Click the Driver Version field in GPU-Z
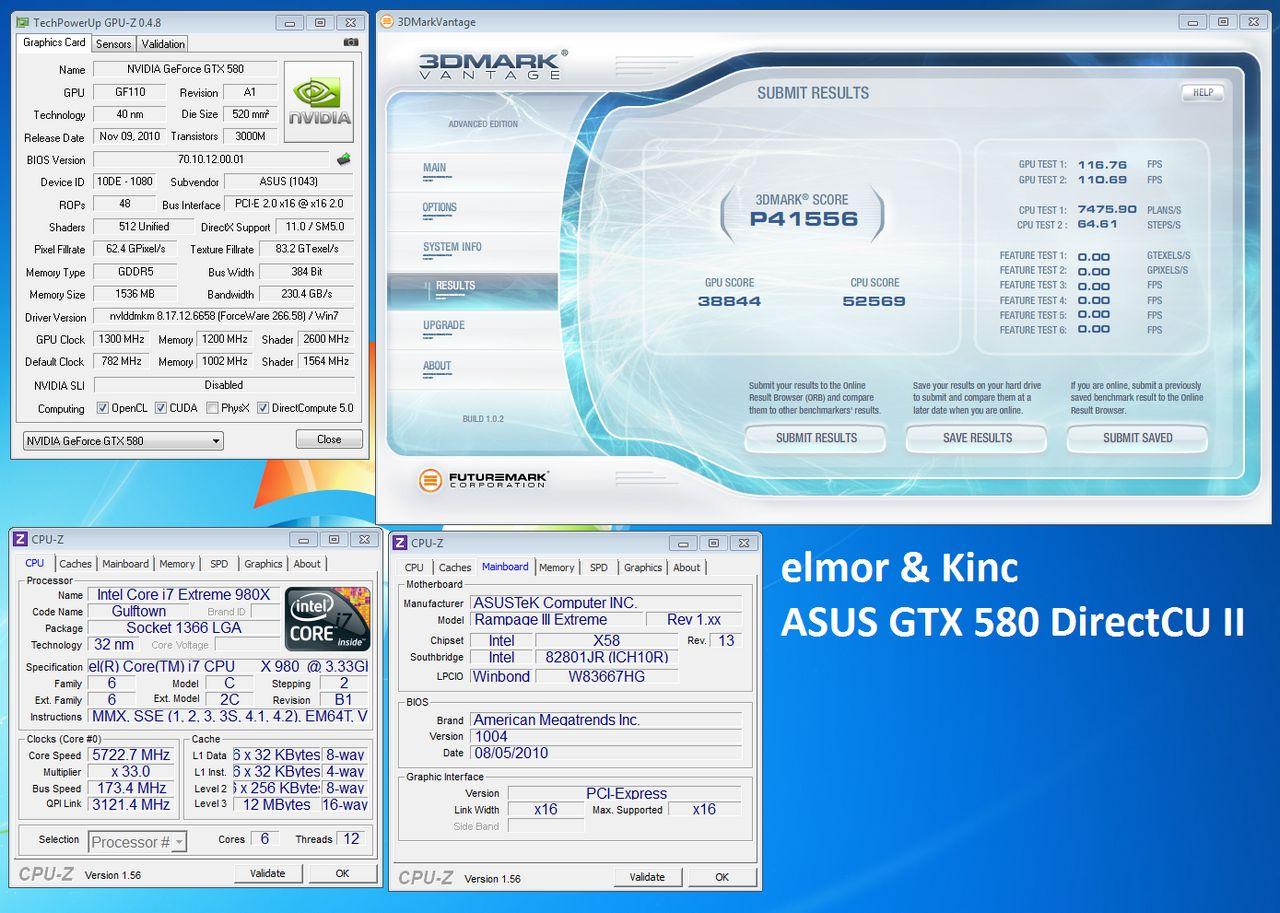This screenshot has height=913, width=1280. (224, 317)
